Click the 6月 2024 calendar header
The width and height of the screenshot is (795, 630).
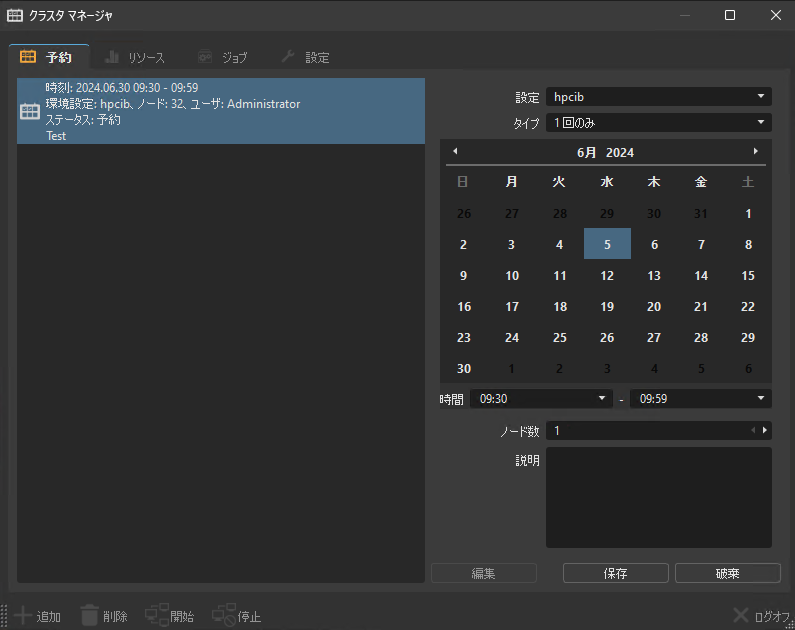(605, 153)
